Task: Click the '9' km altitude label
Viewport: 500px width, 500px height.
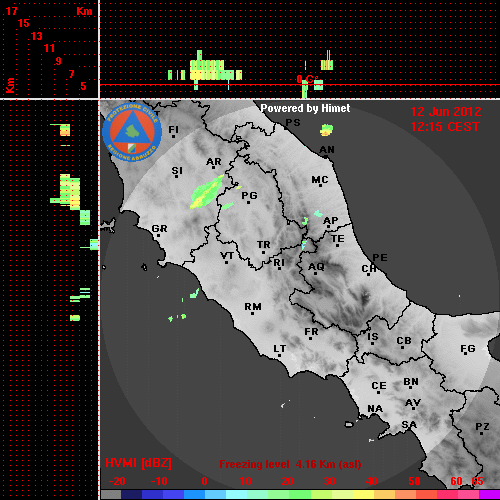Action: (x=58, y=61)
